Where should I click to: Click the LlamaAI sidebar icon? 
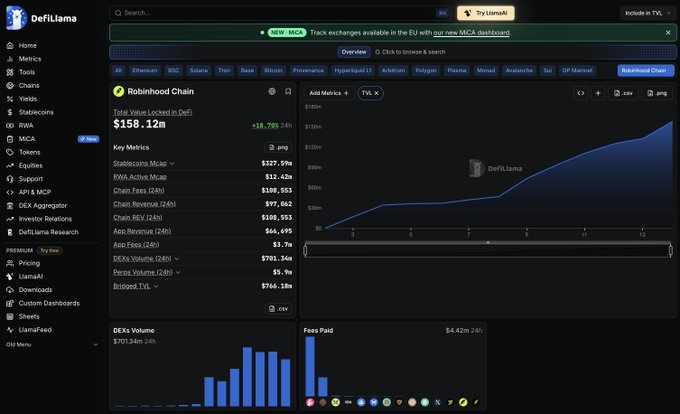click(10, 277)
